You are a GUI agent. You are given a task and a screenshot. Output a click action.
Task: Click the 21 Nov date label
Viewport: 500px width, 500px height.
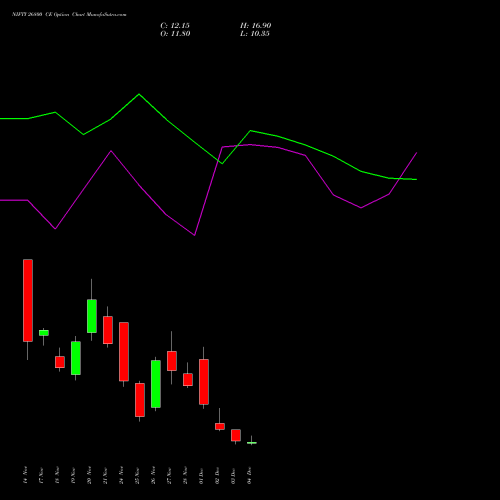pyautogui.click(x=105, y=475)
